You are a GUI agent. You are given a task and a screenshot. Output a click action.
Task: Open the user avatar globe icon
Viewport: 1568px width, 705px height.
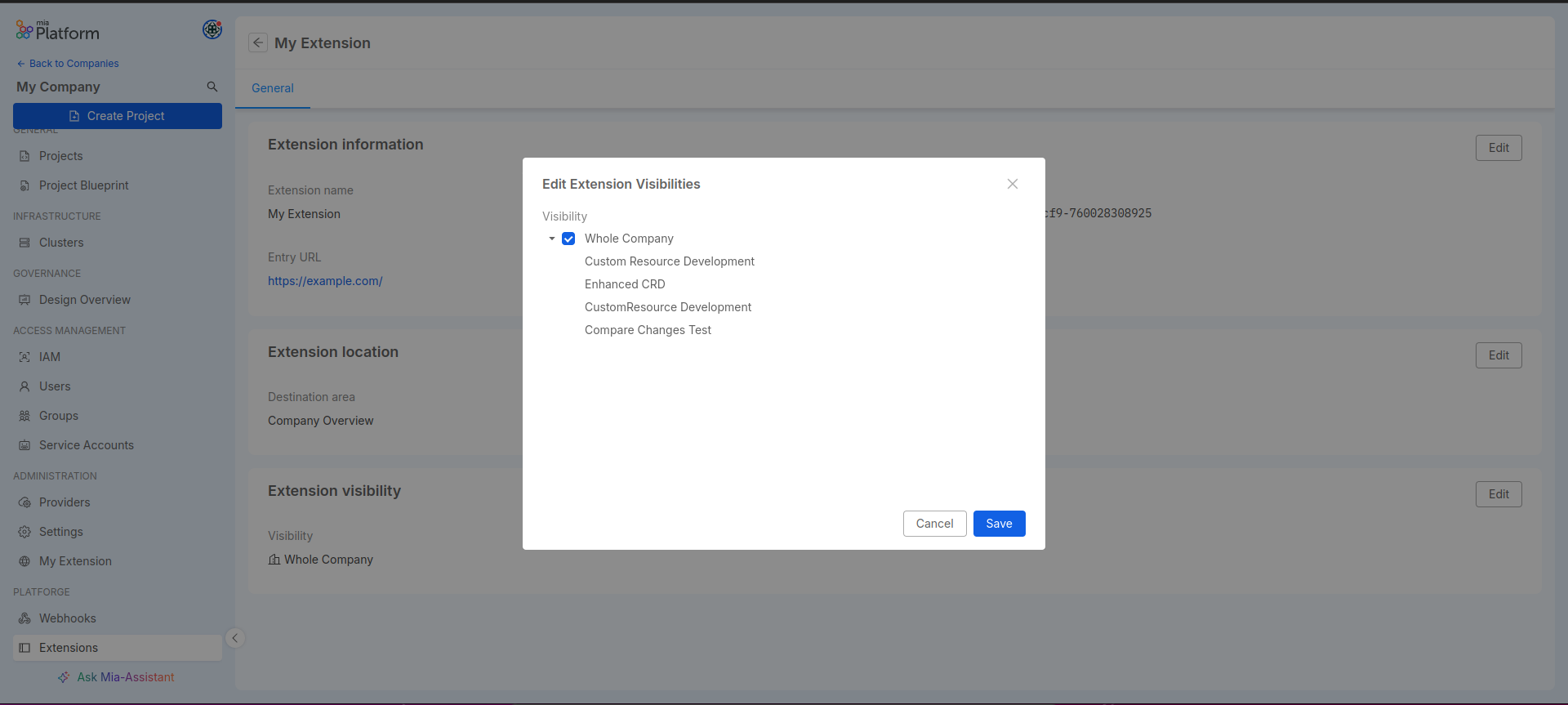[x=212, y=29]
